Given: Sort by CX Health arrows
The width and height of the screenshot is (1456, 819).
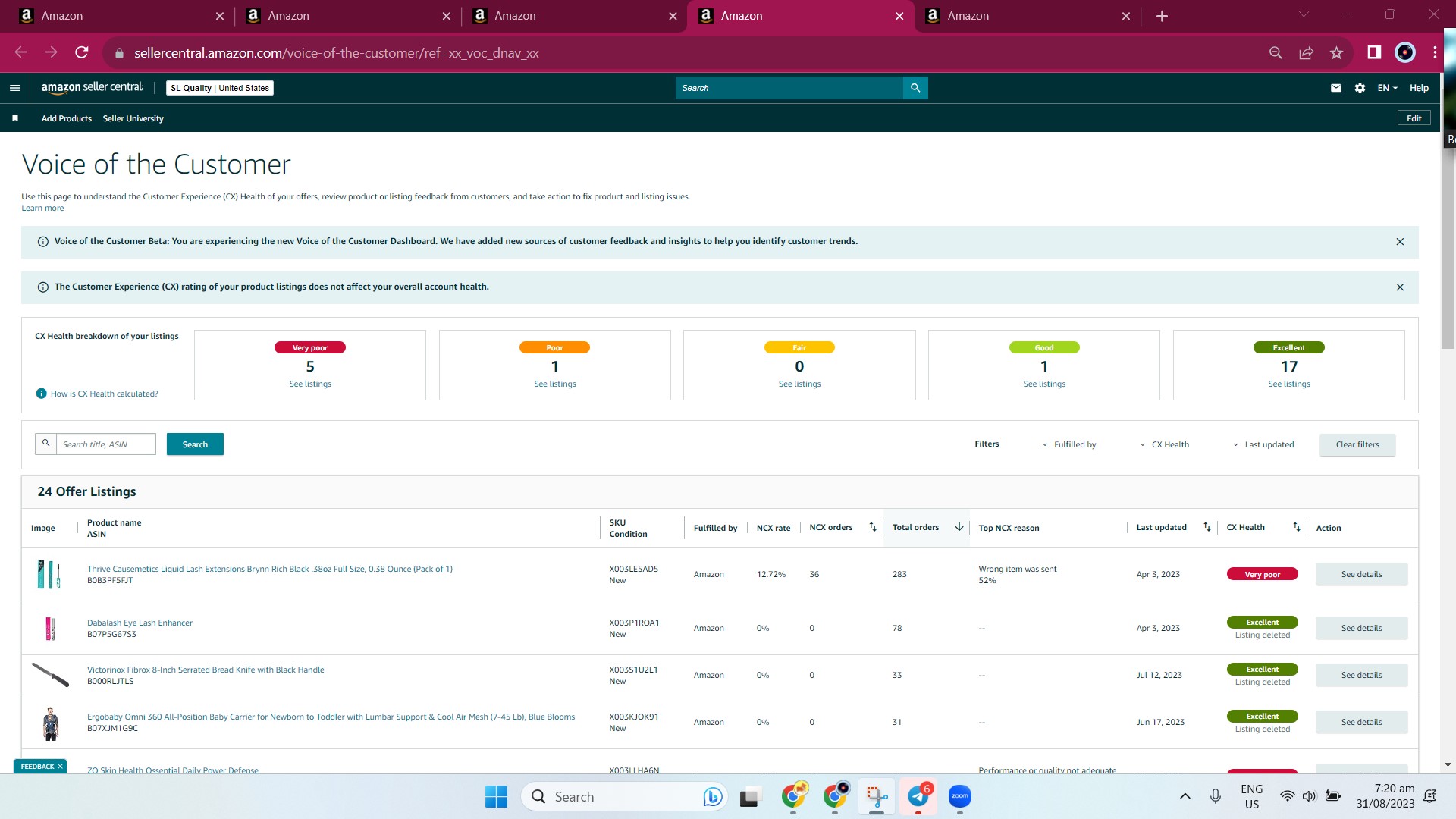Looking at the screenshot, I should (1296, 527).
